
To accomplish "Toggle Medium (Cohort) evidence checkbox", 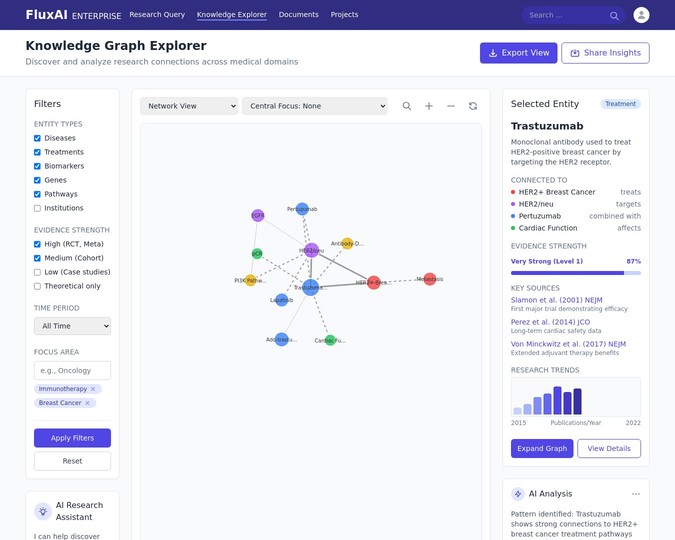I will pos(37,258).
